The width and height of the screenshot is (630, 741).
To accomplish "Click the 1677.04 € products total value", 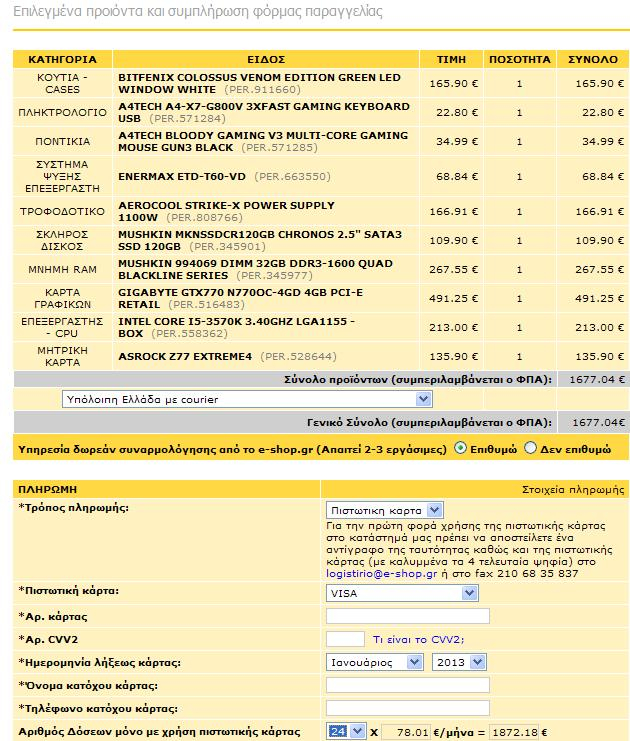I will click(597, 379).
